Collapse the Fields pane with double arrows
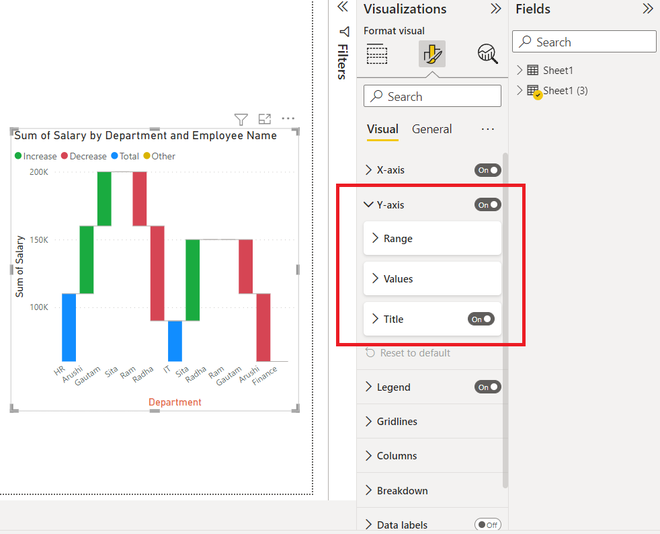 (x=648, y=8)
